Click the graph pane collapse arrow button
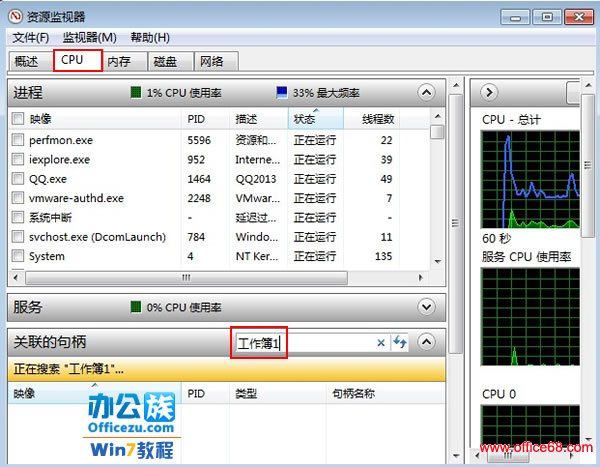 point(489,92)
